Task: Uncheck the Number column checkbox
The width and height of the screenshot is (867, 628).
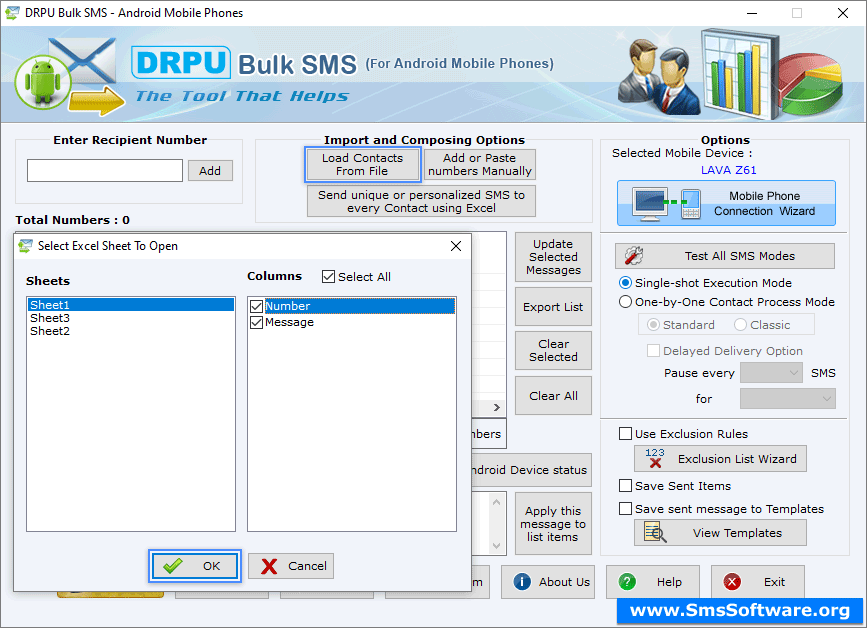Action: pyautogui.click(x=257, y=306)
